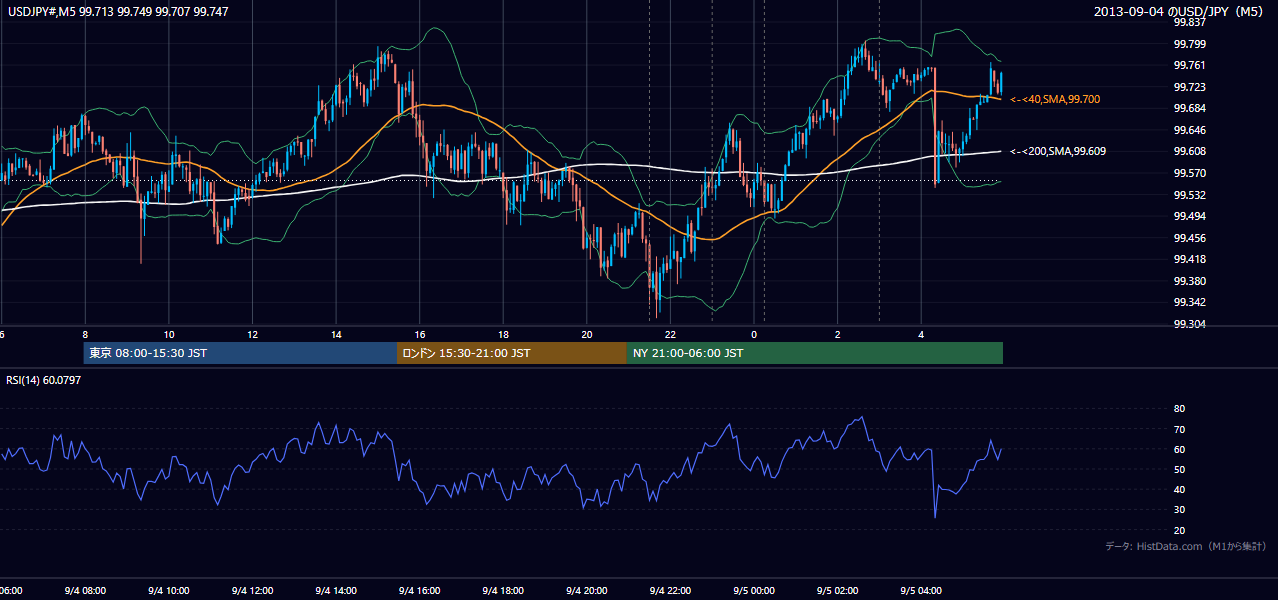Click the 99.380 price axis label

tap(1189, 281)
